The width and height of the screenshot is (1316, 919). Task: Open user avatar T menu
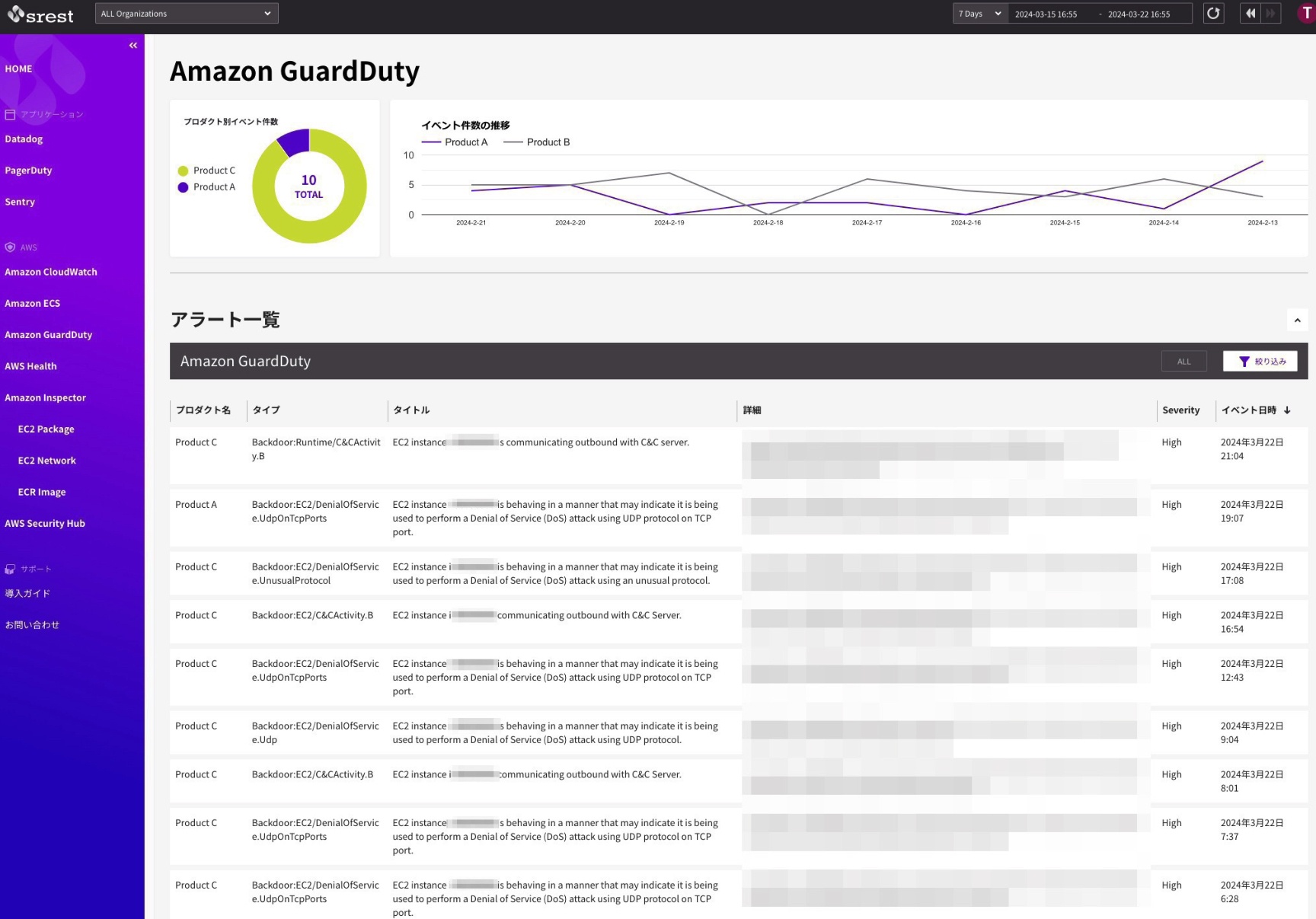(1306, 14)
